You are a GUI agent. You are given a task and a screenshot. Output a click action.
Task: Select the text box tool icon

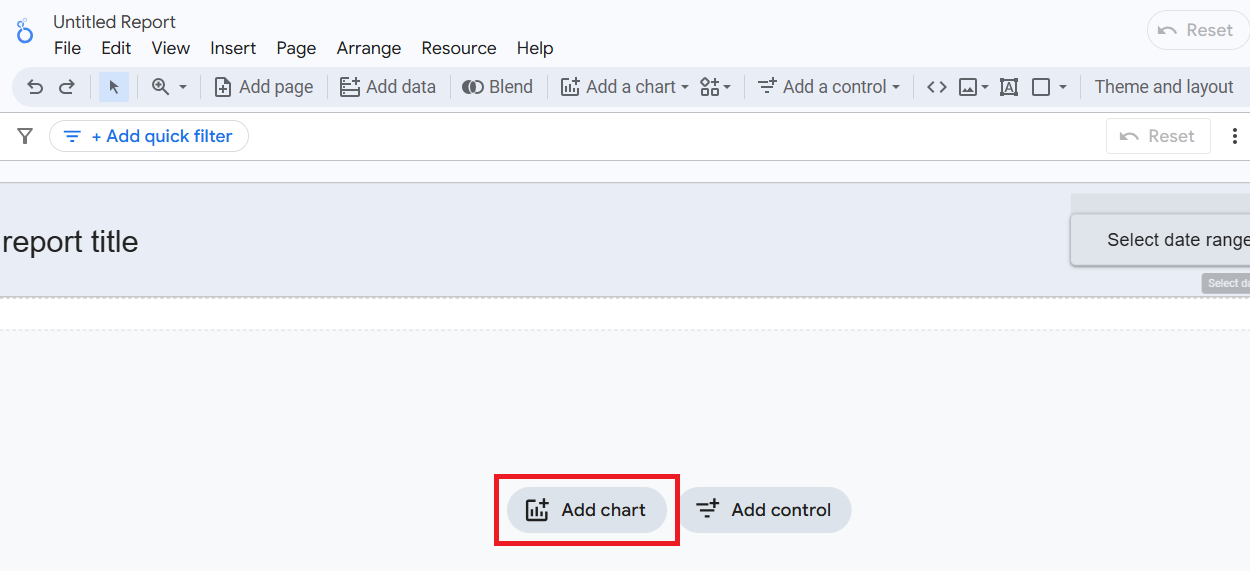[x=1009, y=87]
